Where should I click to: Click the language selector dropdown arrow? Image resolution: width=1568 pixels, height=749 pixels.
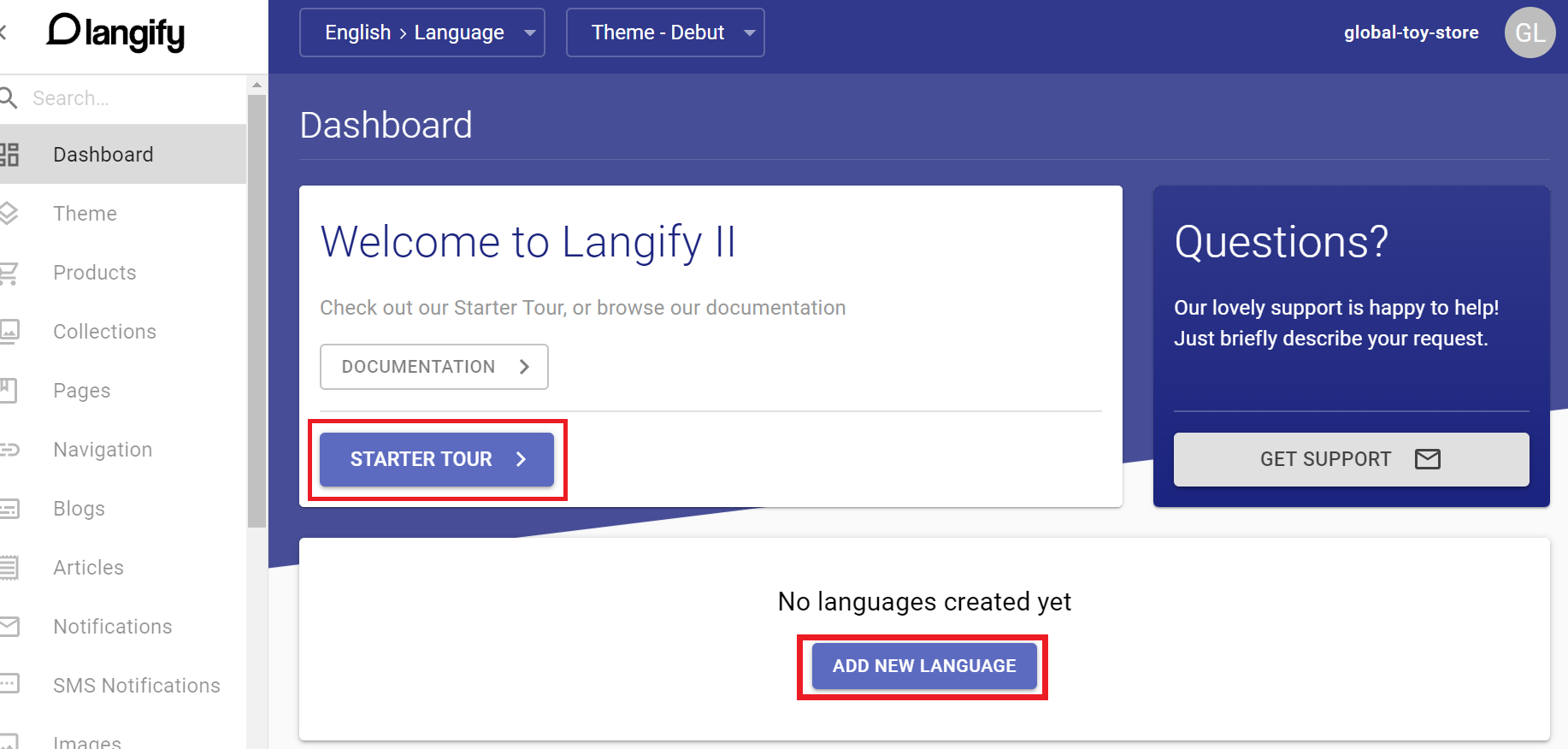(529, 33)
